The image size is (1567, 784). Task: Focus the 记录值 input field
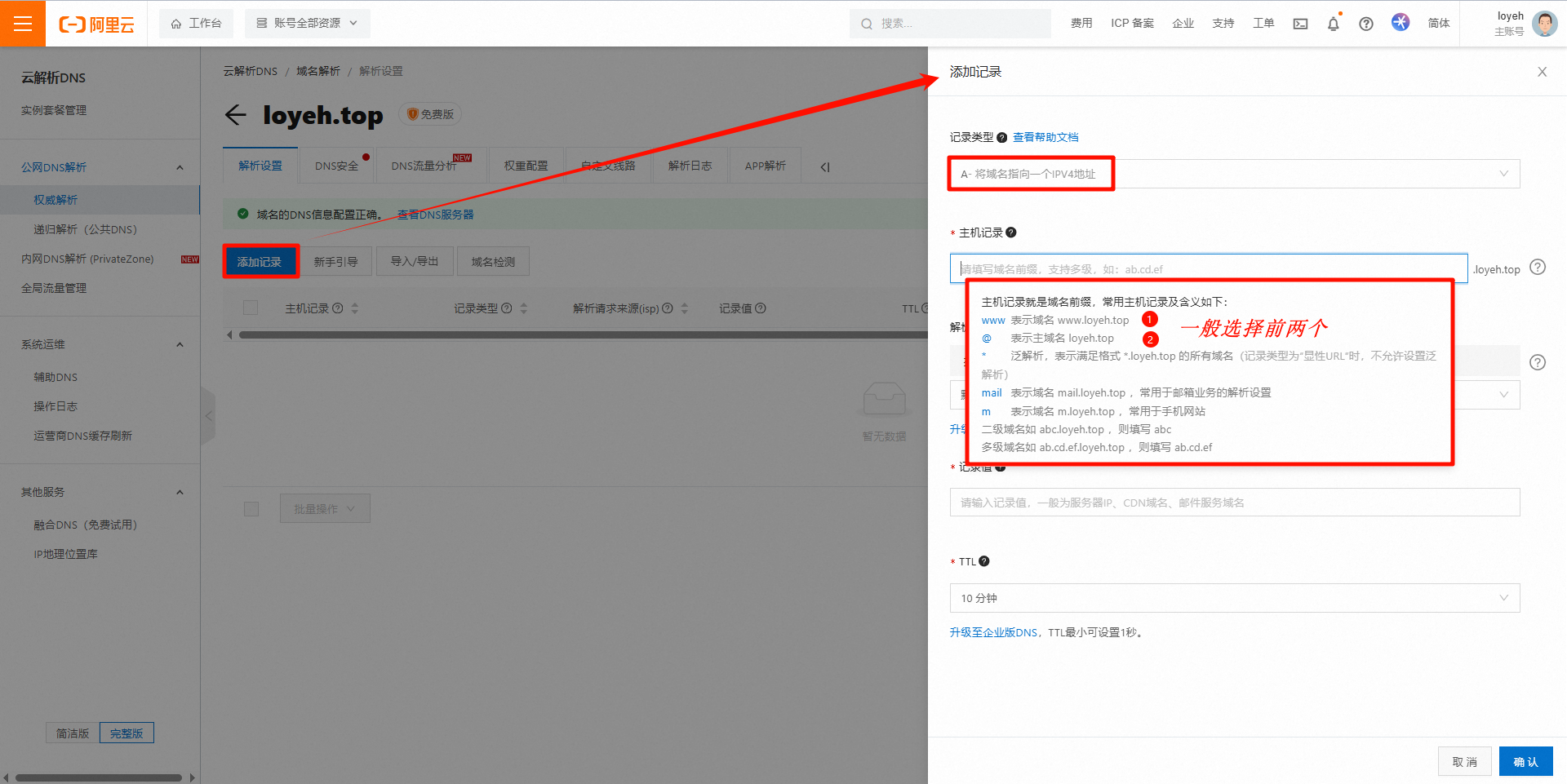(1235, 503)
